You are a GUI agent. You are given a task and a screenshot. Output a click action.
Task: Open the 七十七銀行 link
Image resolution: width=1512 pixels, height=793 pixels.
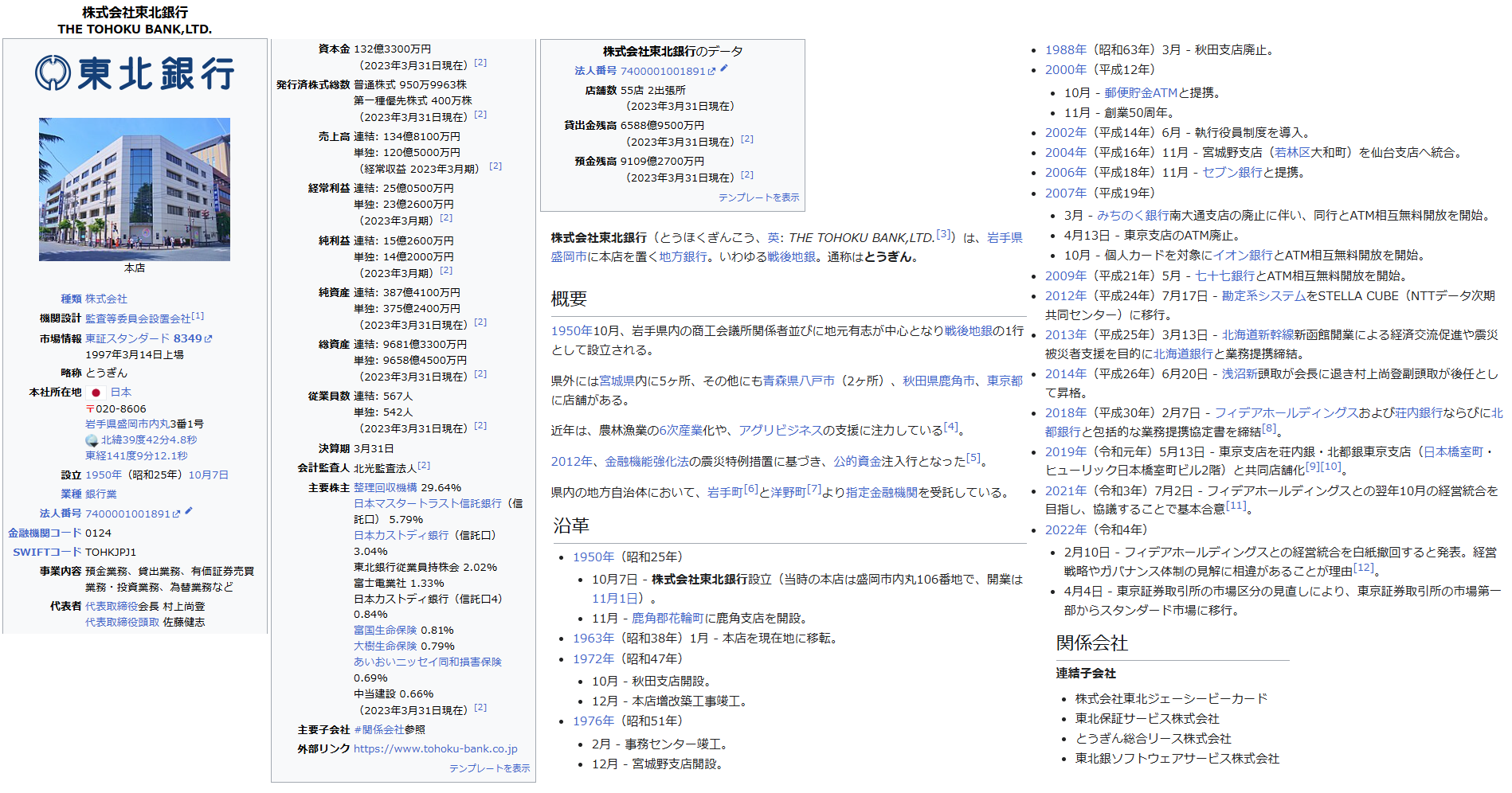pos(1224,276)
